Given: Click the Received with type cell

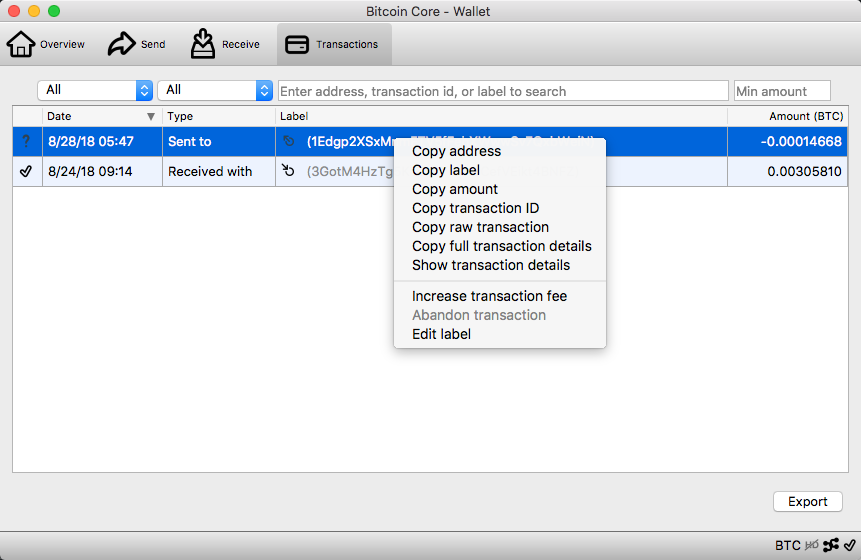Looking at the screenshot, I should point(219,171).
